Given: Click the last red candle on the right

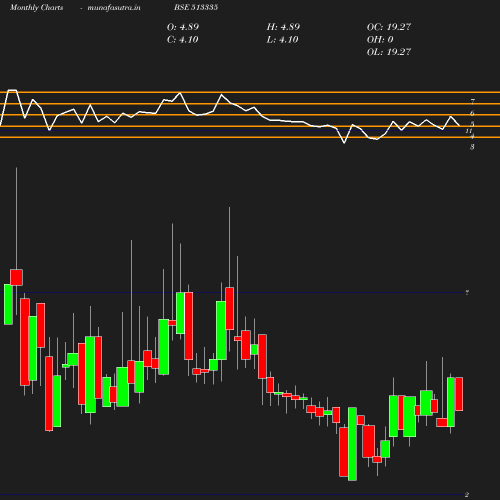Looking at the screenshot, I should pos(459,394).
